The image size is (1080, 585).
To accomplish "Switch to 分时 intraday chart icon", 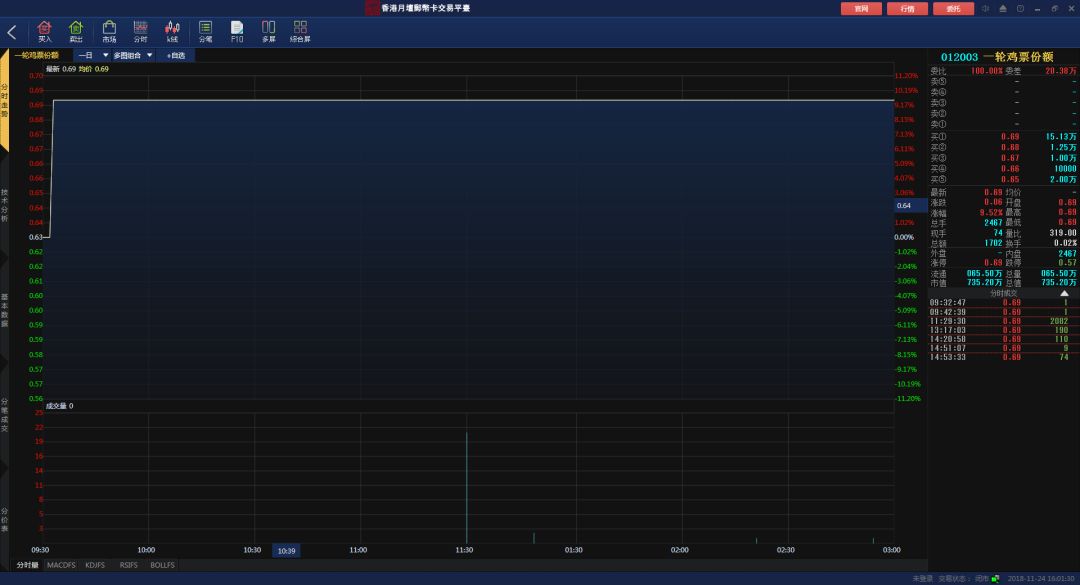I will click(141, 32).
